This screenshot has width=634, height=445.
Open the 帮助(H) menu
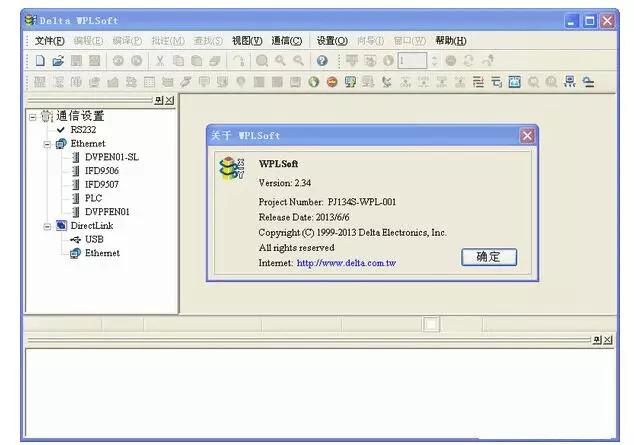(x=451, y=41)
